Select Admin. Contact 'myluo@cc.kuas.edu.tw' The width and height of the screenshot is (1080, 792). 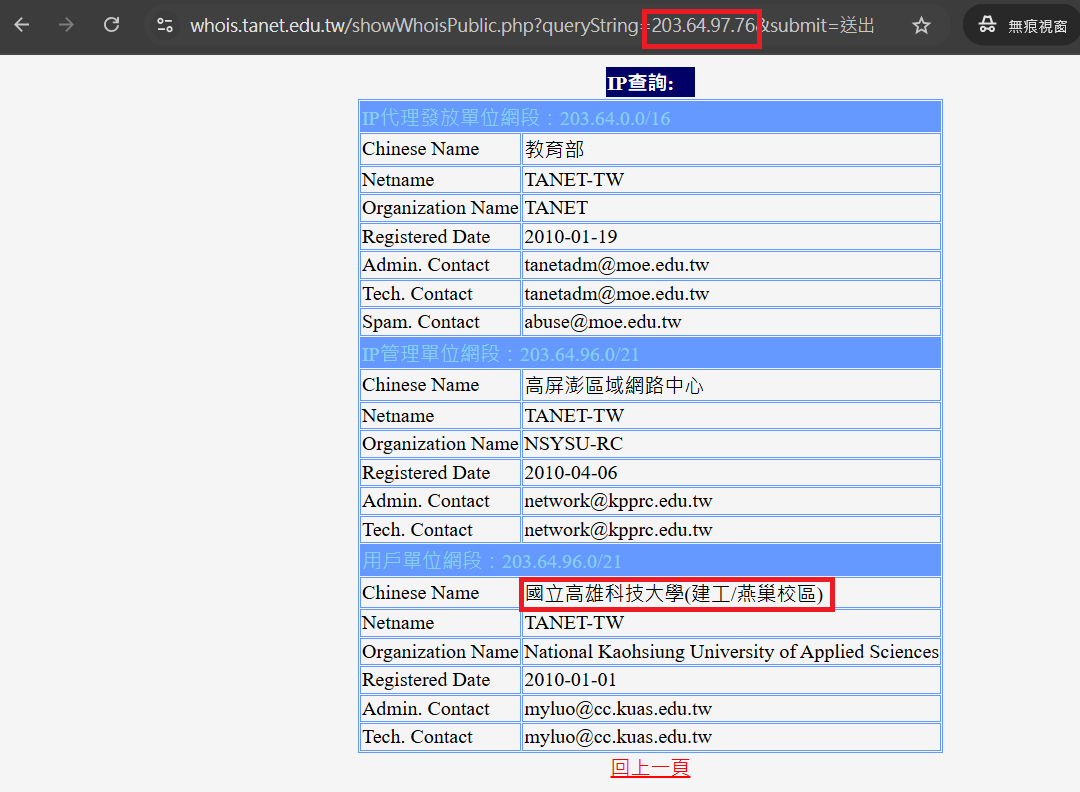point(731,709)
